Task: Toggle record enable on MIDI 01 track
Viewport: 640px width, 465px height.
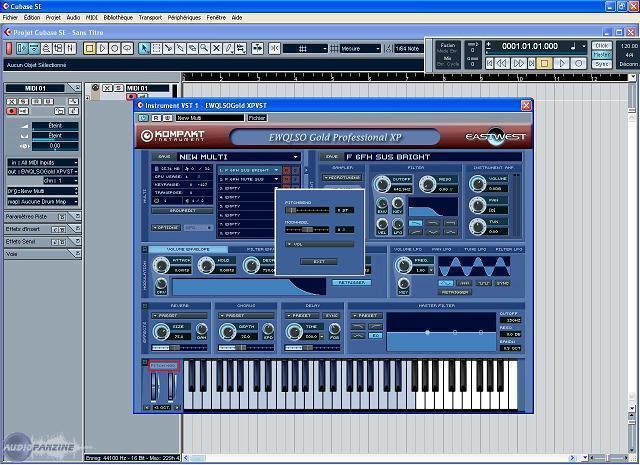Action: click(131, 97)
